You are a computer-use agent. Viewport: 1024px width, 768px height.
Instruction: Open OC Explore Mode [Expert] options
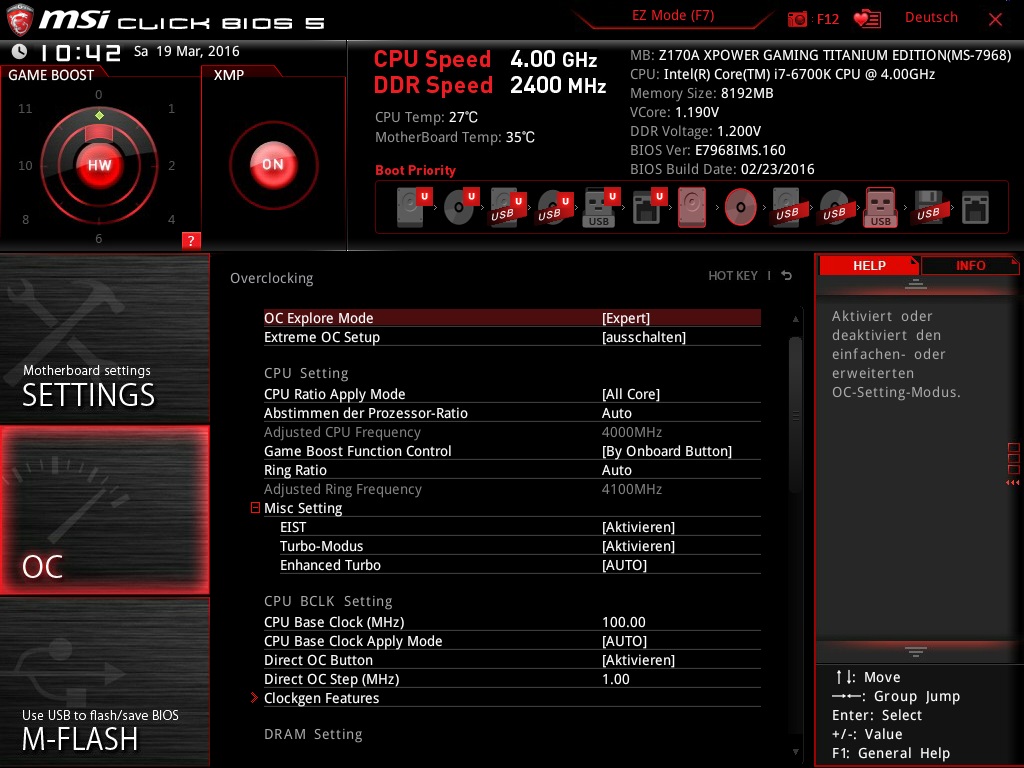(x=512, y=318)
